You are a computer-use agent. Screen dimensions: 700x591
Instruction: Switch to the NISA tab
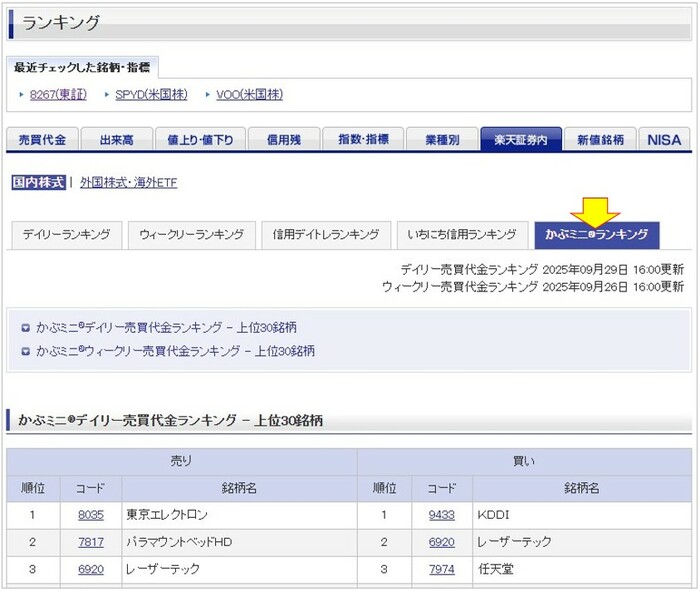pyautogui.click(x=664, y=140)
